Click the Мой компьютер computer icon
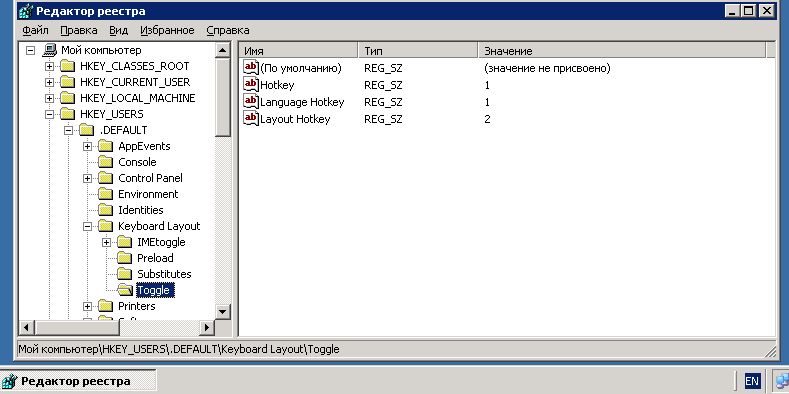This screenshot has width=789, height=394. (x=50, y=50)
